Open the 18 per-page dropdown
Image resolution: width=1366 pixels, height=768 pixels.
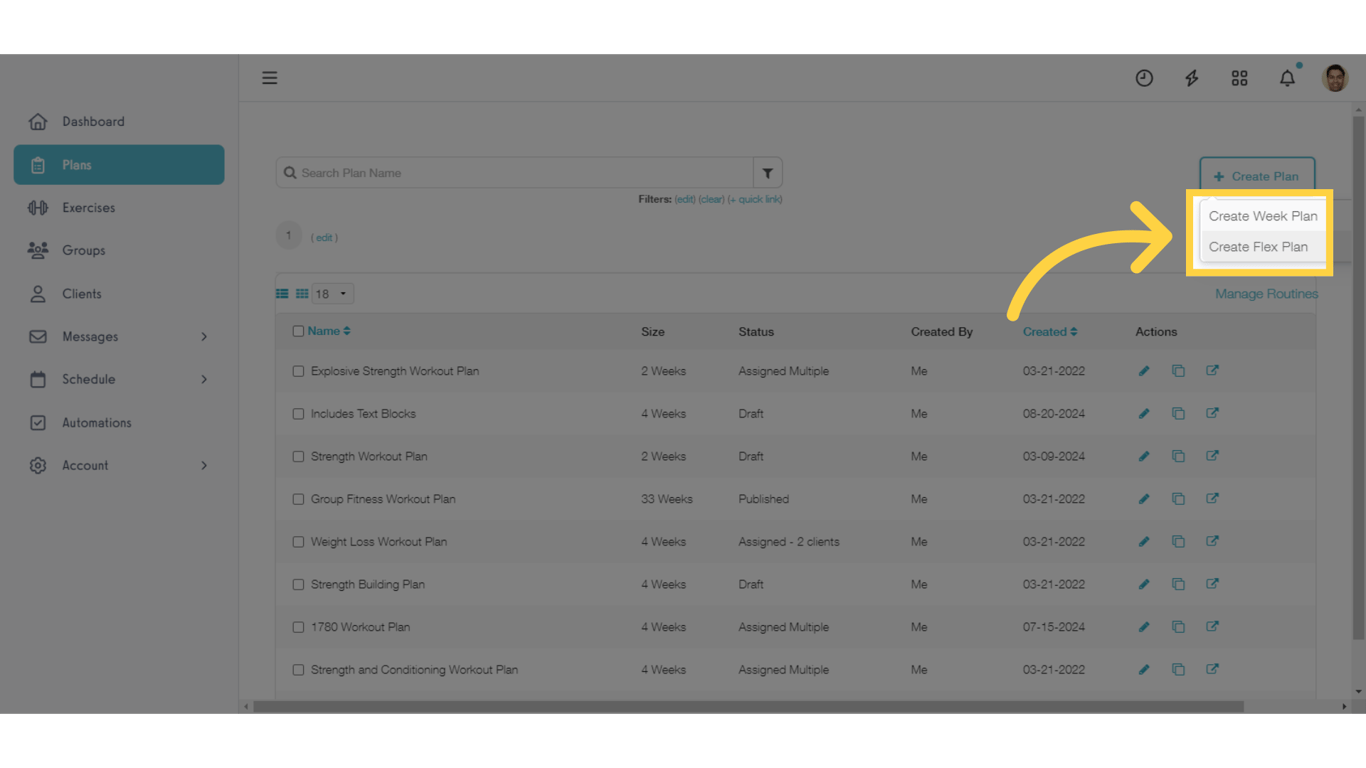[x=332, y=294]
